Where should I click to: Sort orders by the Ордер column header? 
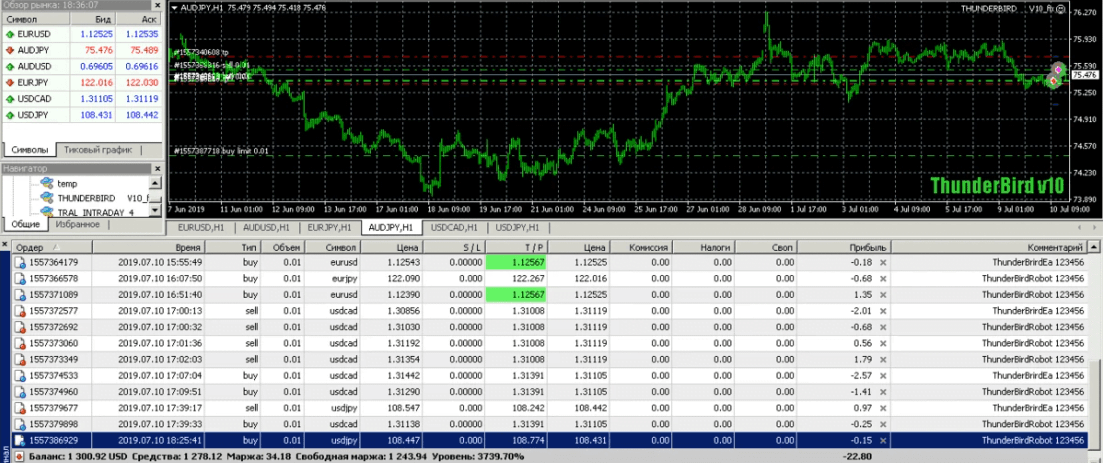click(x=30, y=246)
